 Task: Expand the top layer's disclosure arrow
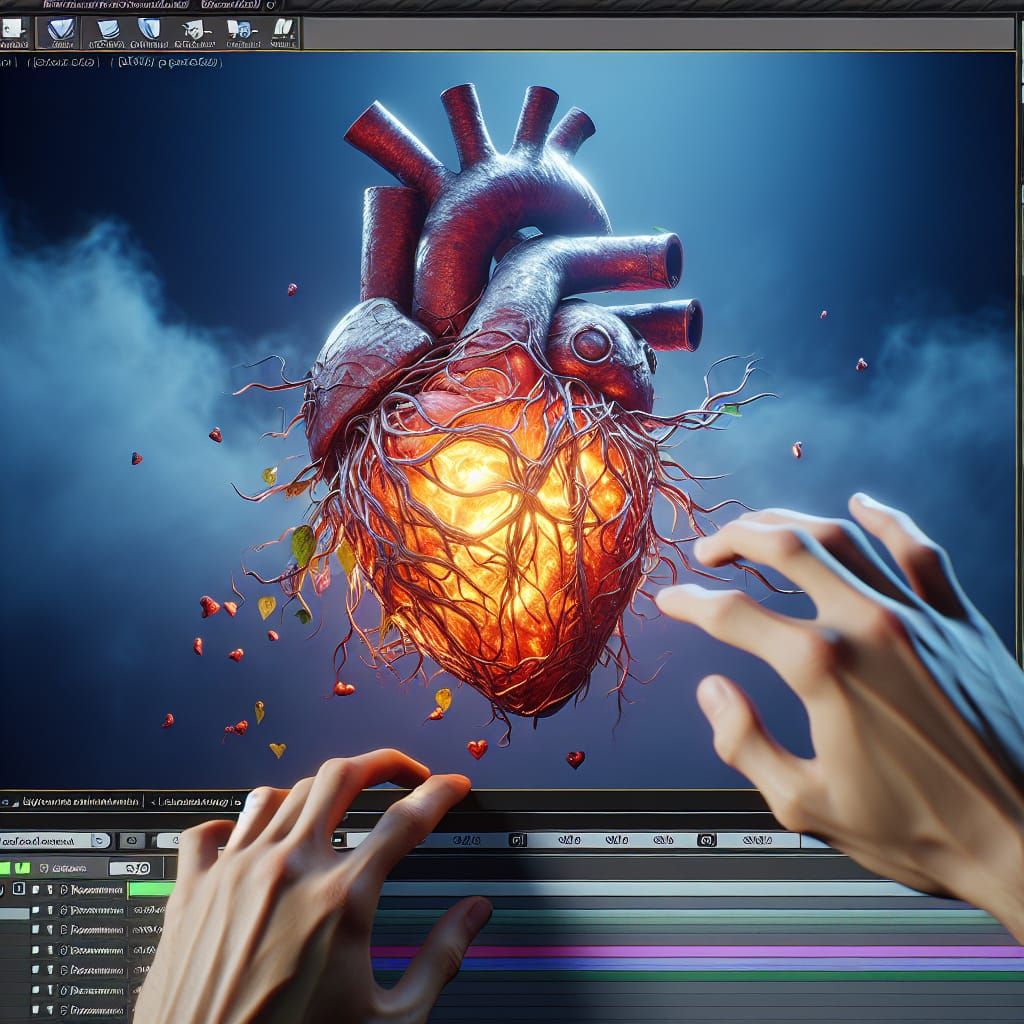[x=64, y=890]
